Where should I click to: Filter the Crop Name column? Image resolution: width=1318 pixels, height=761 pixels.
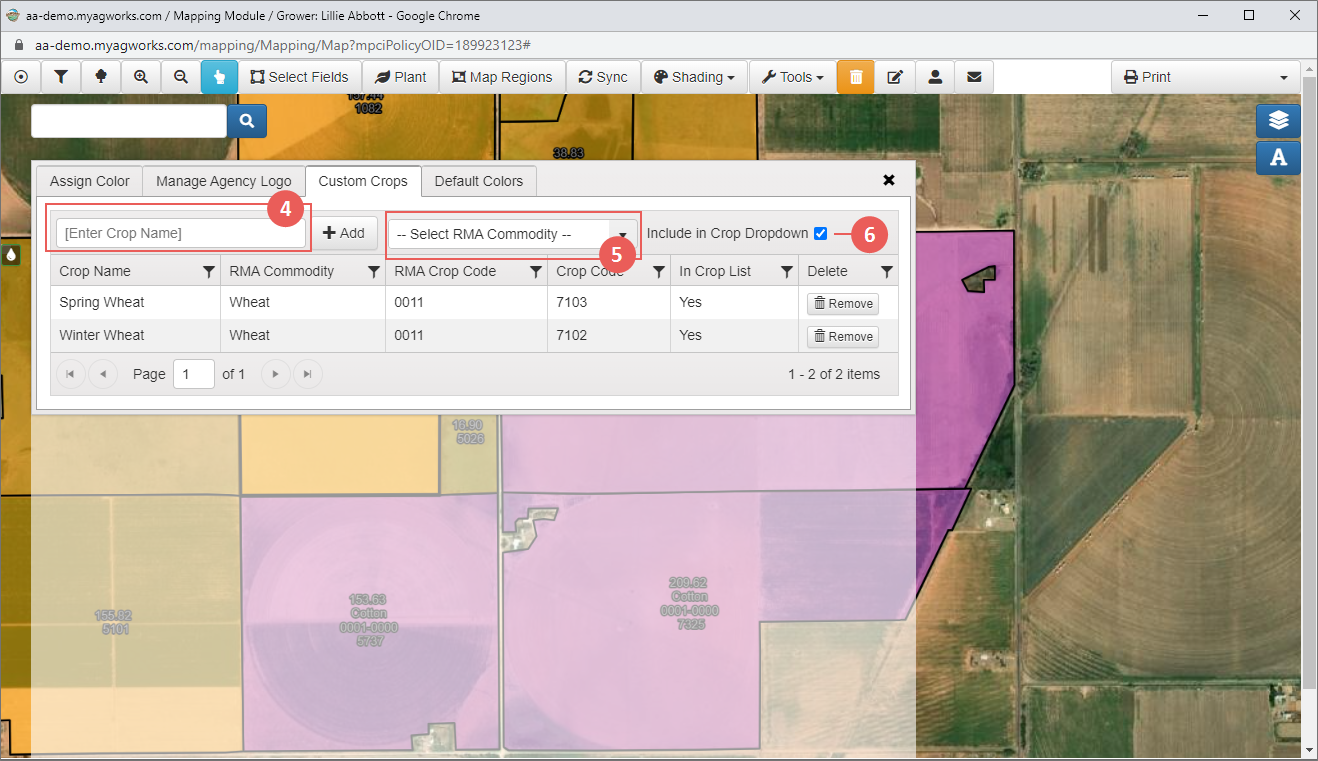(x=209, y=271)
